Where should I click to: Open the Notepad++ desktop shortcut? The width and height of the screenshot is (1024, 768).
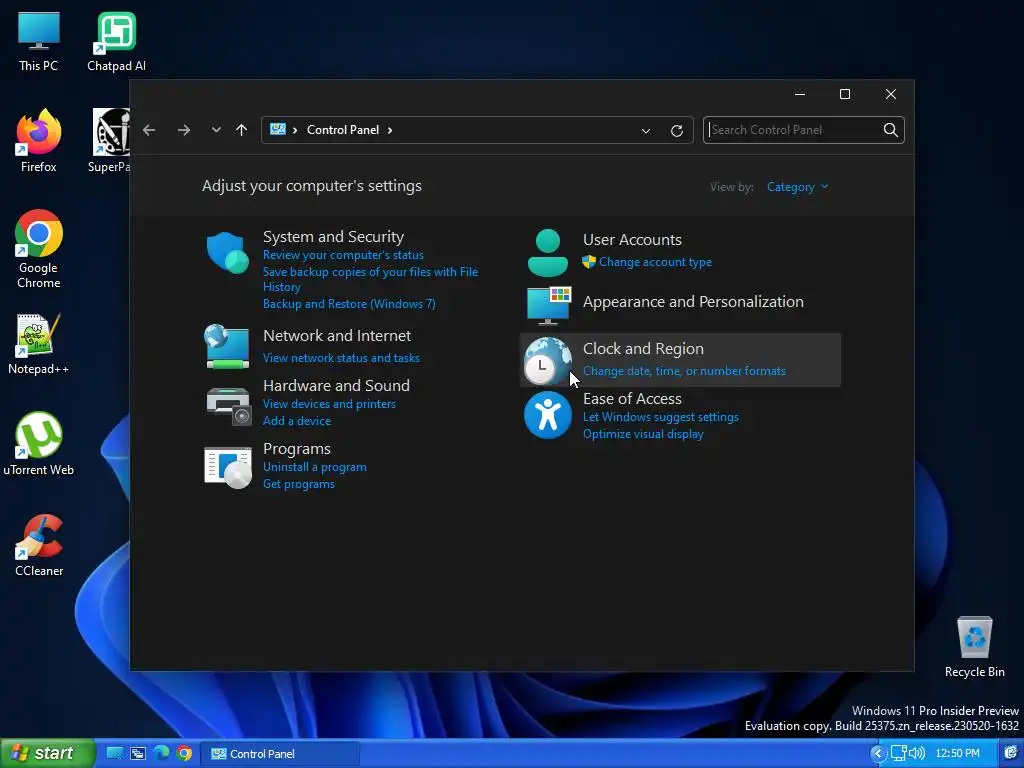click(39, 344)
